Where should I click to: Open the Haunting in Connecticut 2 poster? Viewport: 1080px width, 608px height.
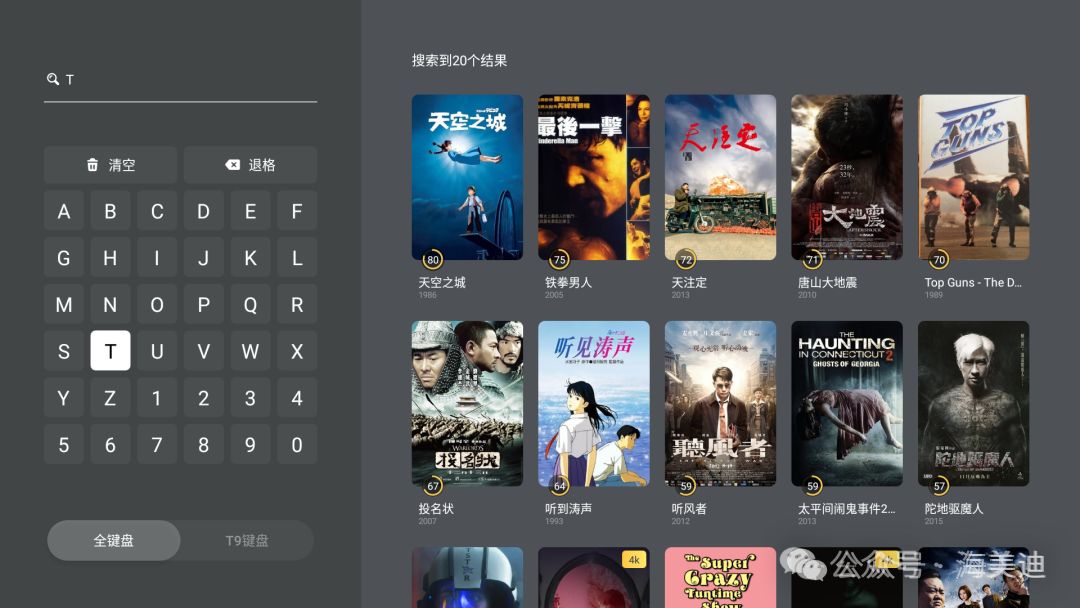[847, 403]
